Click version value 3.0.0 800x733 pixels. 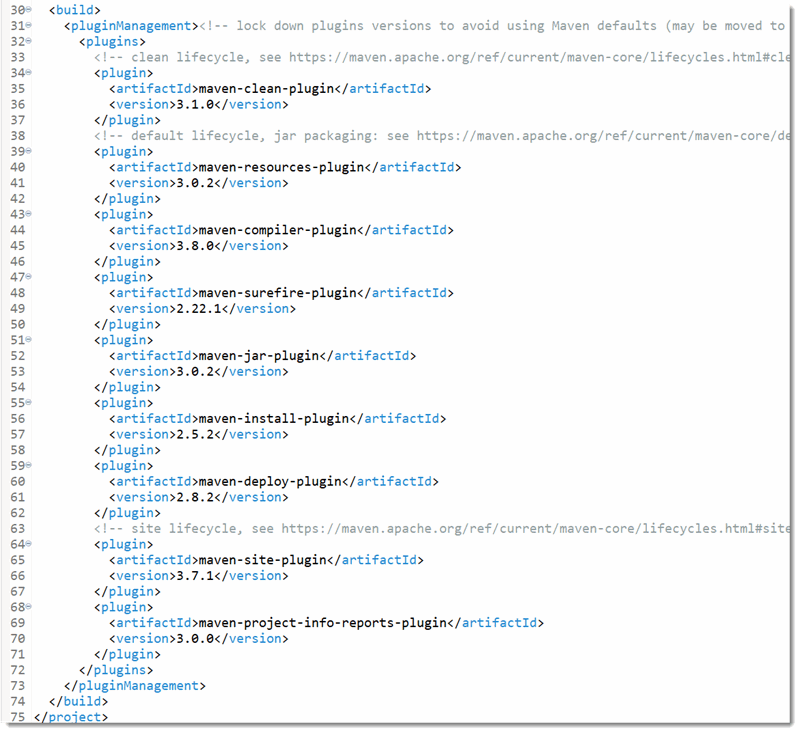pyautogui.click(x=195, y=639)
